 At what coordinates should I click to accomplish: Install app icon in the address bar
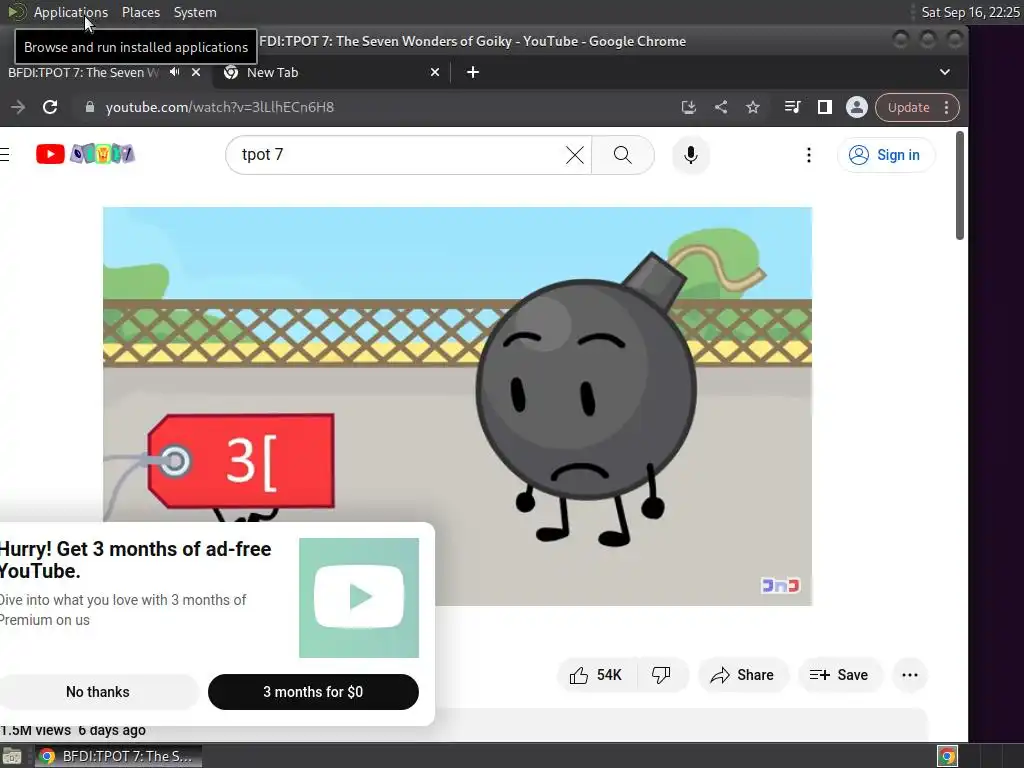pos(688,107)
